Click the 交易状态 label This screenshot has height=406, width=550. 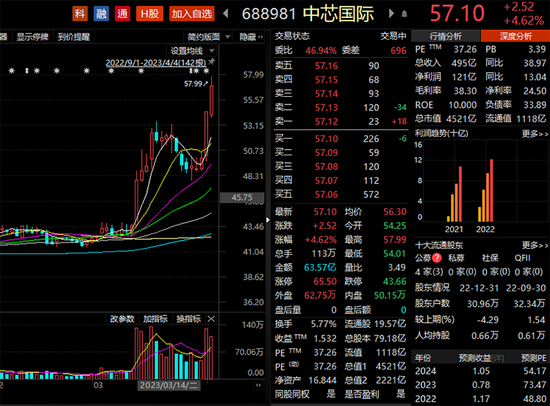coord(292,36)
